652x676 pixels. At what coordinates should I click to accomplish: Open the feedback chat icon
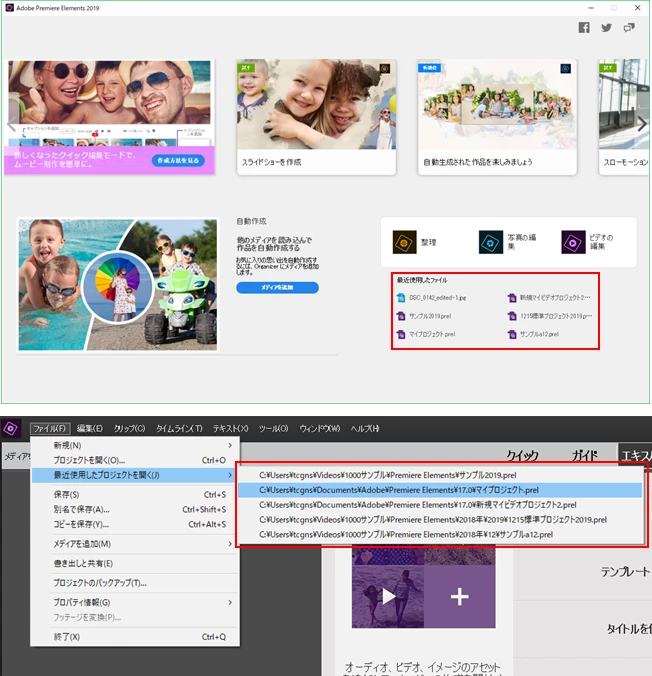click(x=629, y=28)
